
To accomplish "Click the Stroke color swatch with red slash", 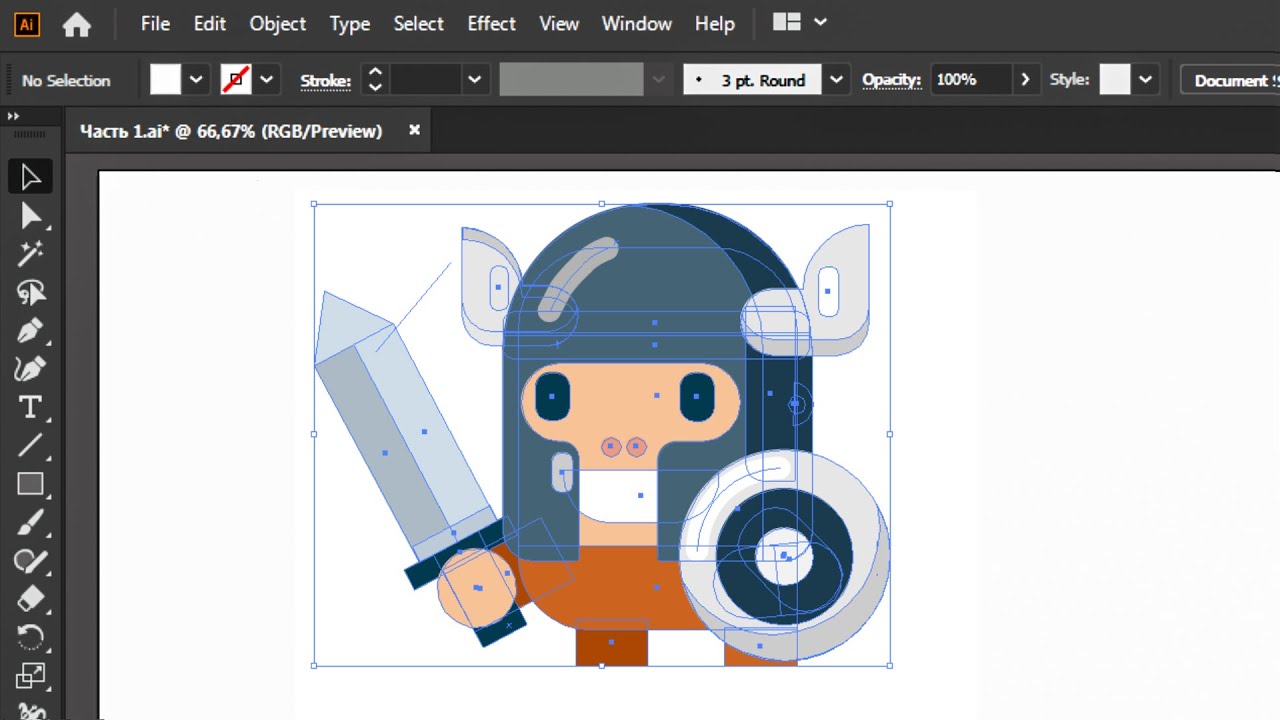I will [236, 80].
